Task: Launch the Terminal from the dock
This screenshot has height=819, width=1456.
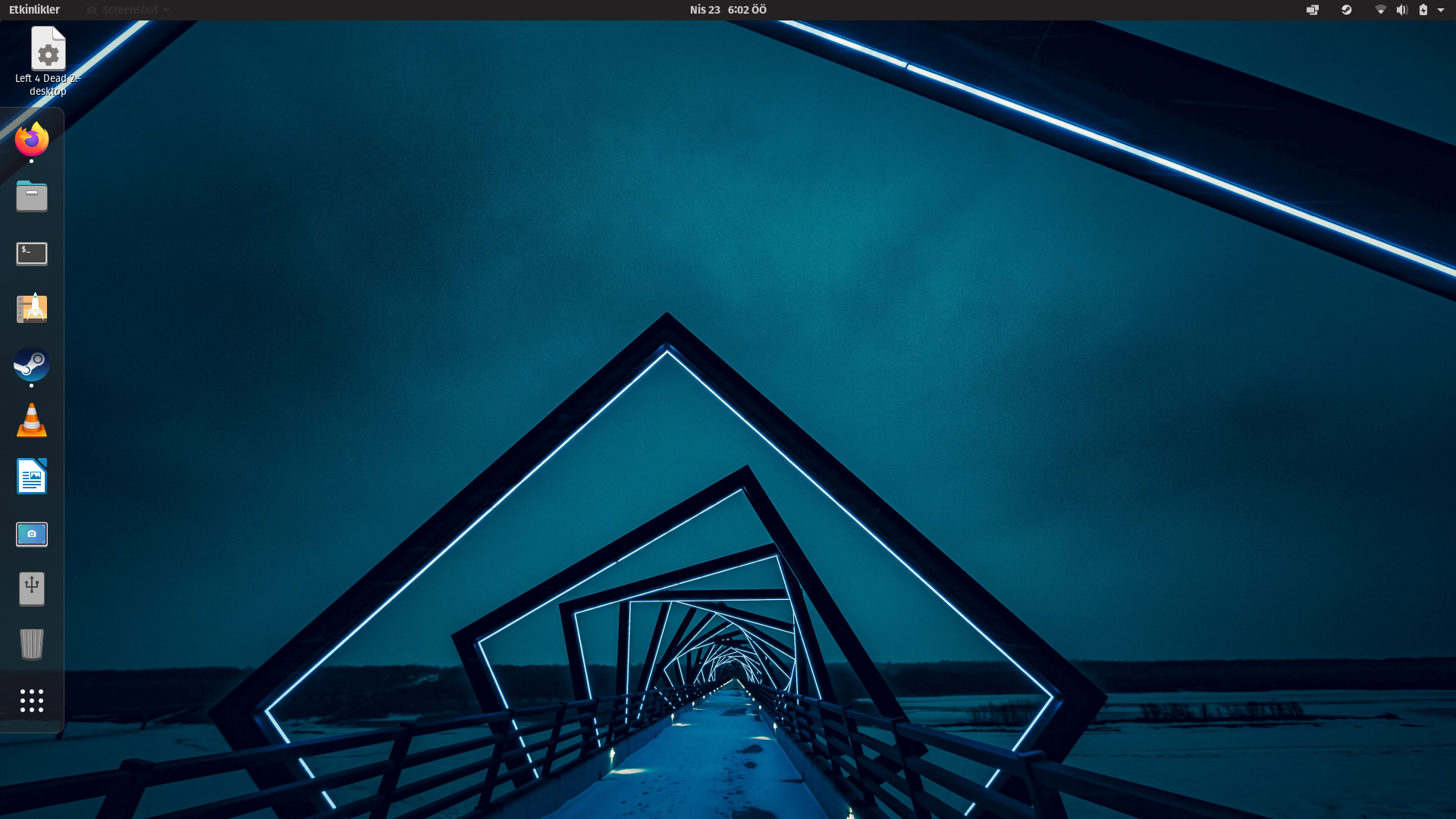Action: coord(32,253)
